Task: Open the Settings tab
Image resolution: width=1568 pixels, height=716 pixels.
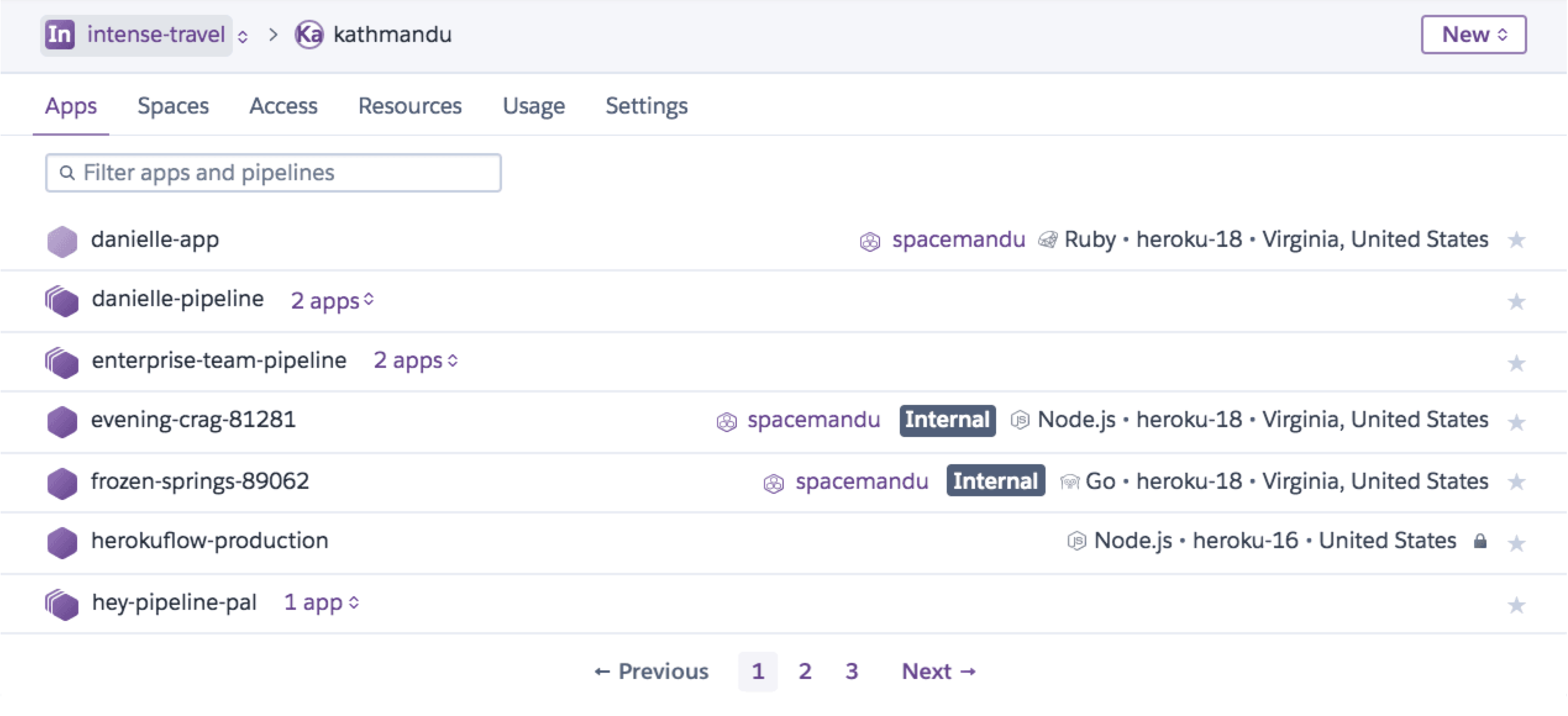Action: [647, 106]
